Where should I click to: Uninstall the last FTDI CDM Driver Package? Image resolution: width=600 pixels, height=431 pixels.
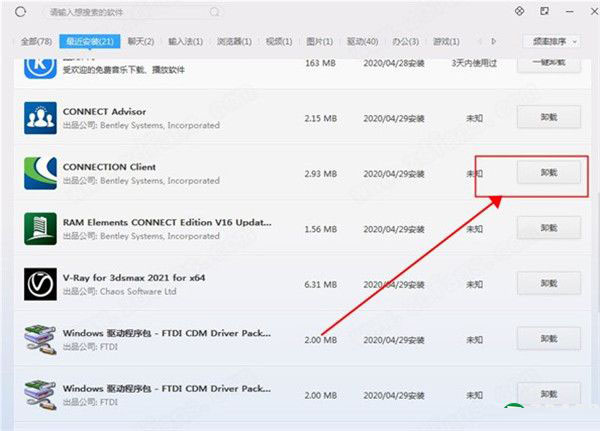(549, 394)
